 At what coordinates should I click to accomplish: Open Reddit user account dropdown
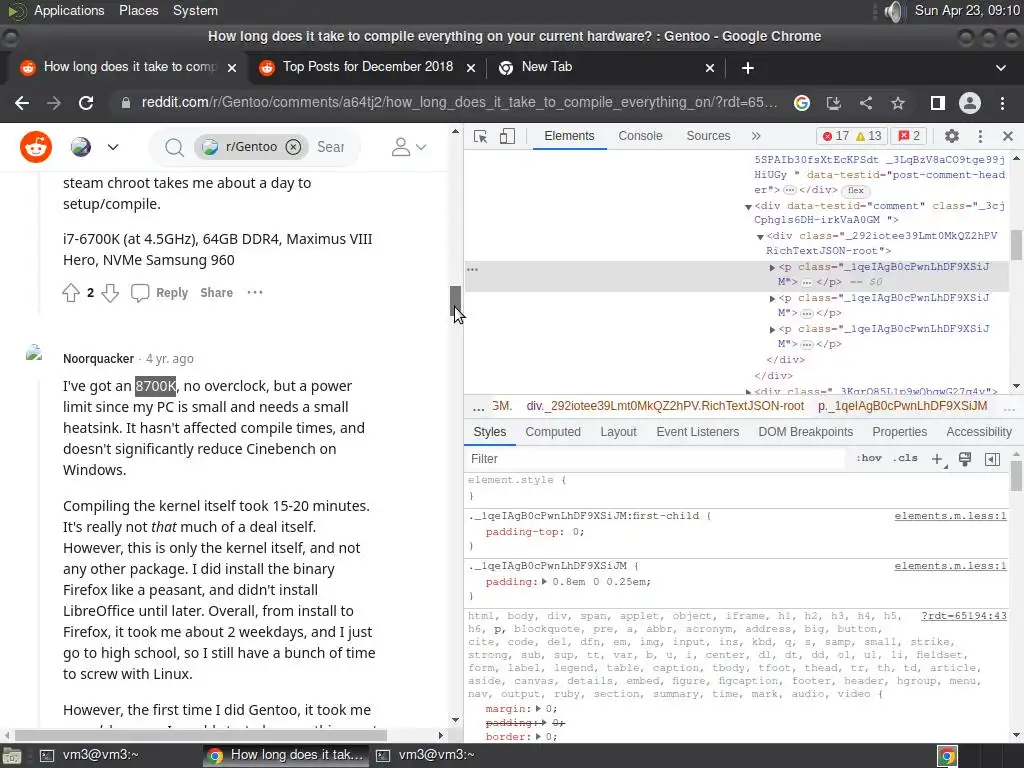tap(409, 147)
